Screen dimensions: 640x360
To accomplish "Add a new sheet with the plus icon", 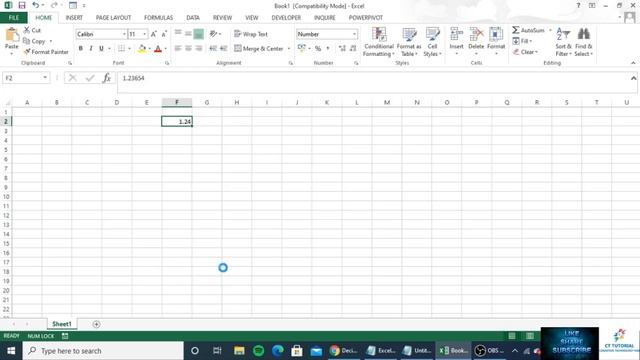I will point(96,324).
